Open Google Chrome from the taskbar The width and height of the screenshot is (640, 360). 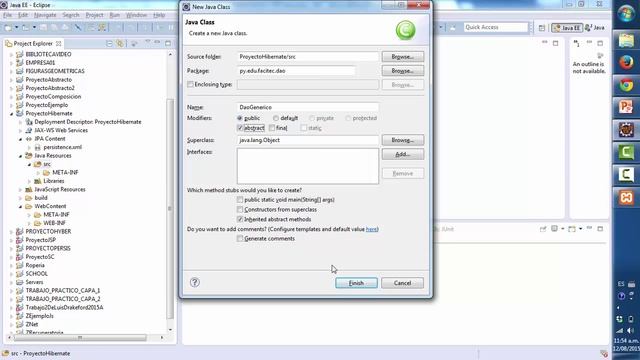(626, 85)
